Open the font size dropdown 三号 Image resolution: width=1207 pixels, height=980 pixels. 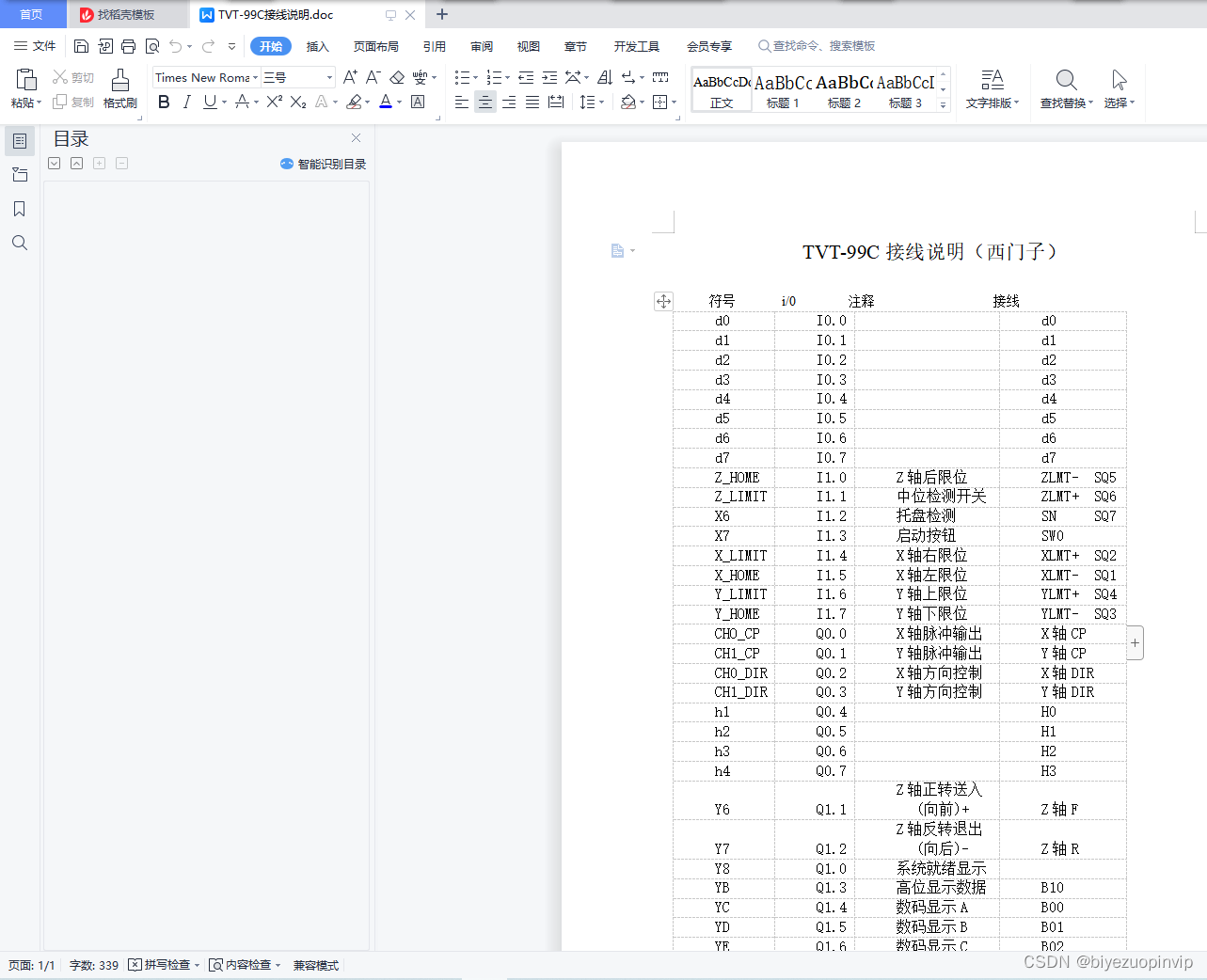pyautogui.click(x=329, y=77)
